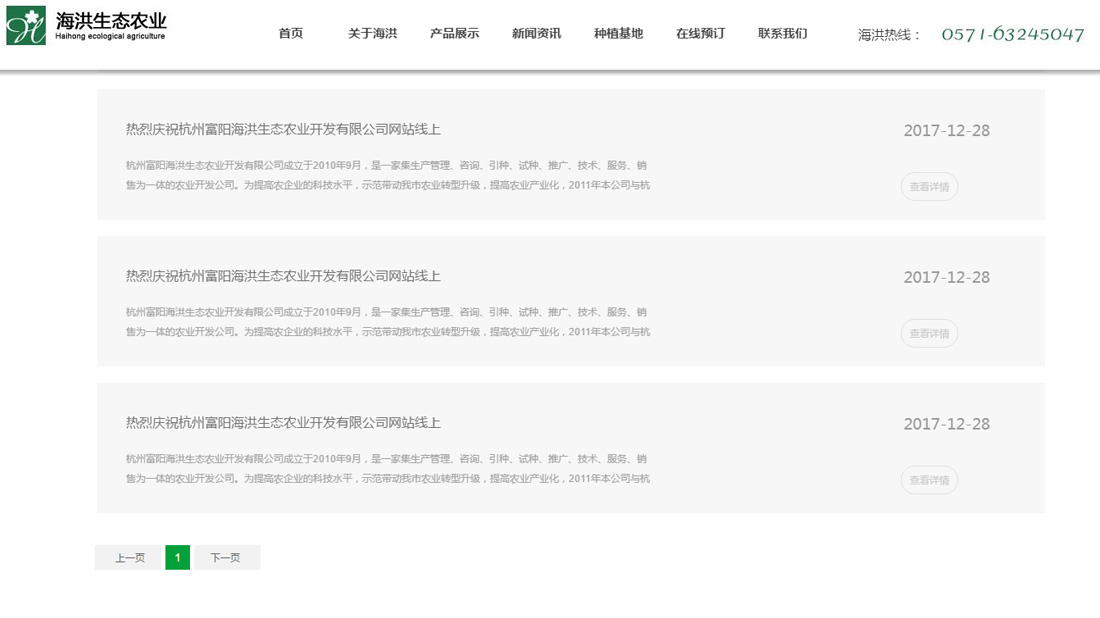Navigate to 产品展示 product showcase
This screenshot has width=1100, height=618.
coord(455,32)
